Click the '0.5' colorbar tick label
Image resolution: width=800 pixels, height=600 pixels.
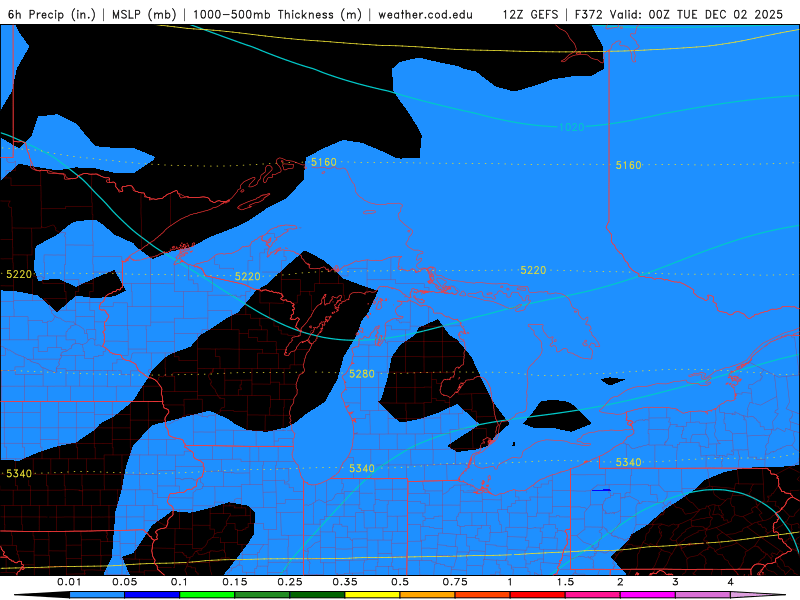(x=400, y=582)
